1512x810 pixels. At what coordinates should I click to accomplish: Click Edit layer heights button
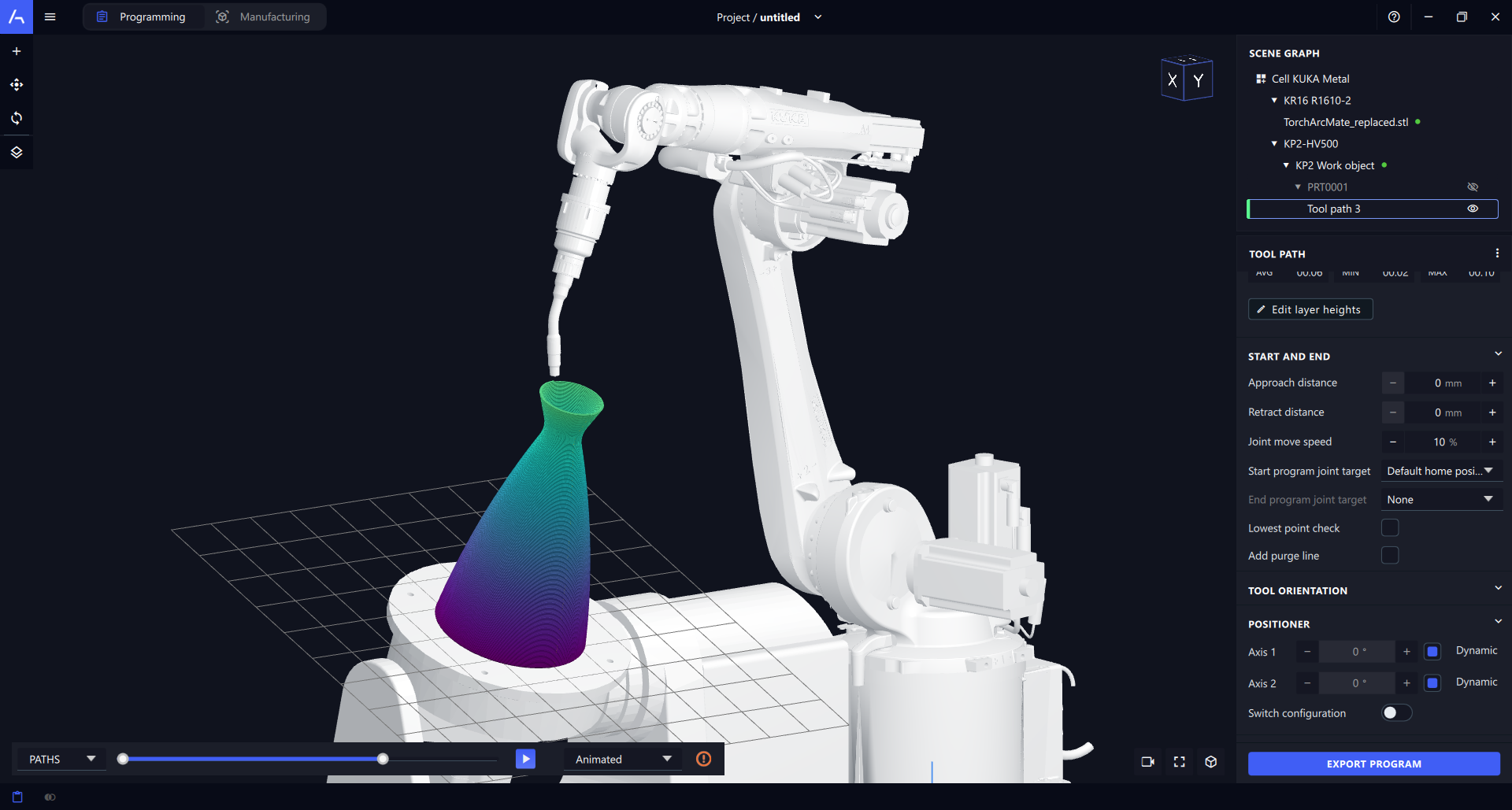[1310, 309]
